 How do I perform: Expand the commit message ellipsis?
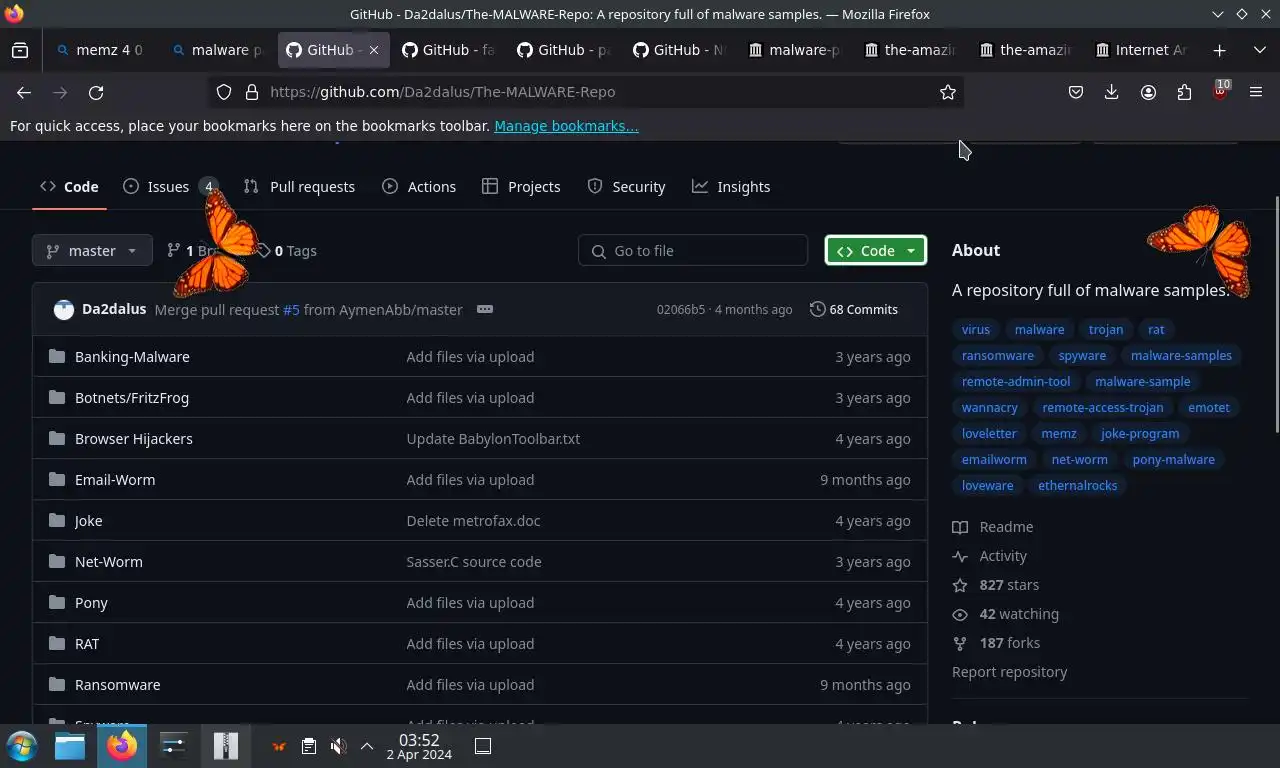(485, 309)
